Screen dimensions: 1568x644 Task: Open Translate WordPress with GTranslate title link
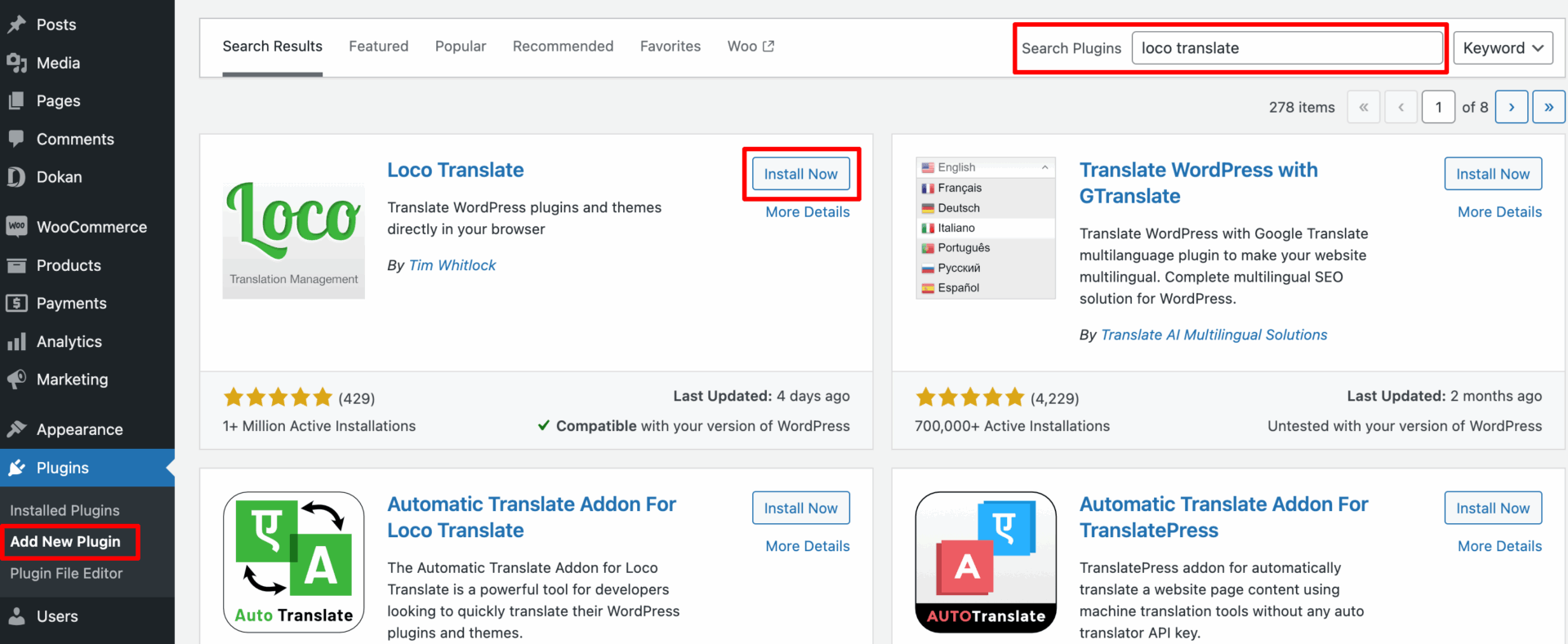click(1199, 183)
